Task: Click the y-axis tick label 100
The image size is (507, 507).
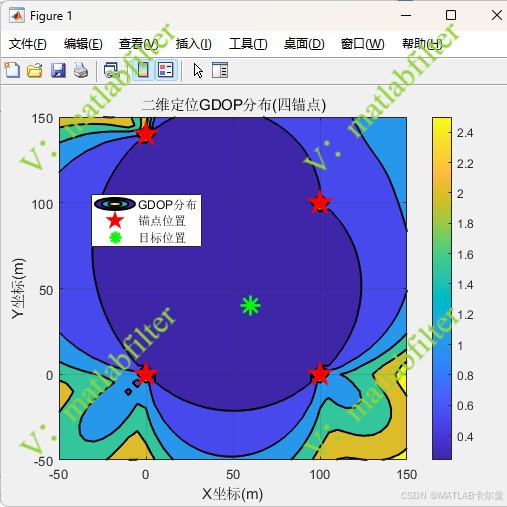Action: [x=42, y=204]
